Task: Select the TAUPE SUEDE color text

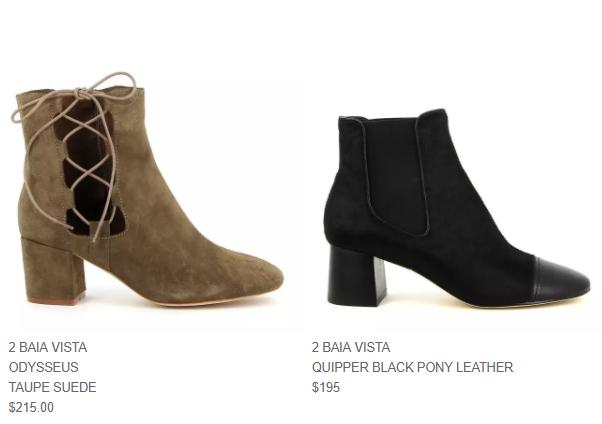Action: pyautogui.click(x=52, y=387)
